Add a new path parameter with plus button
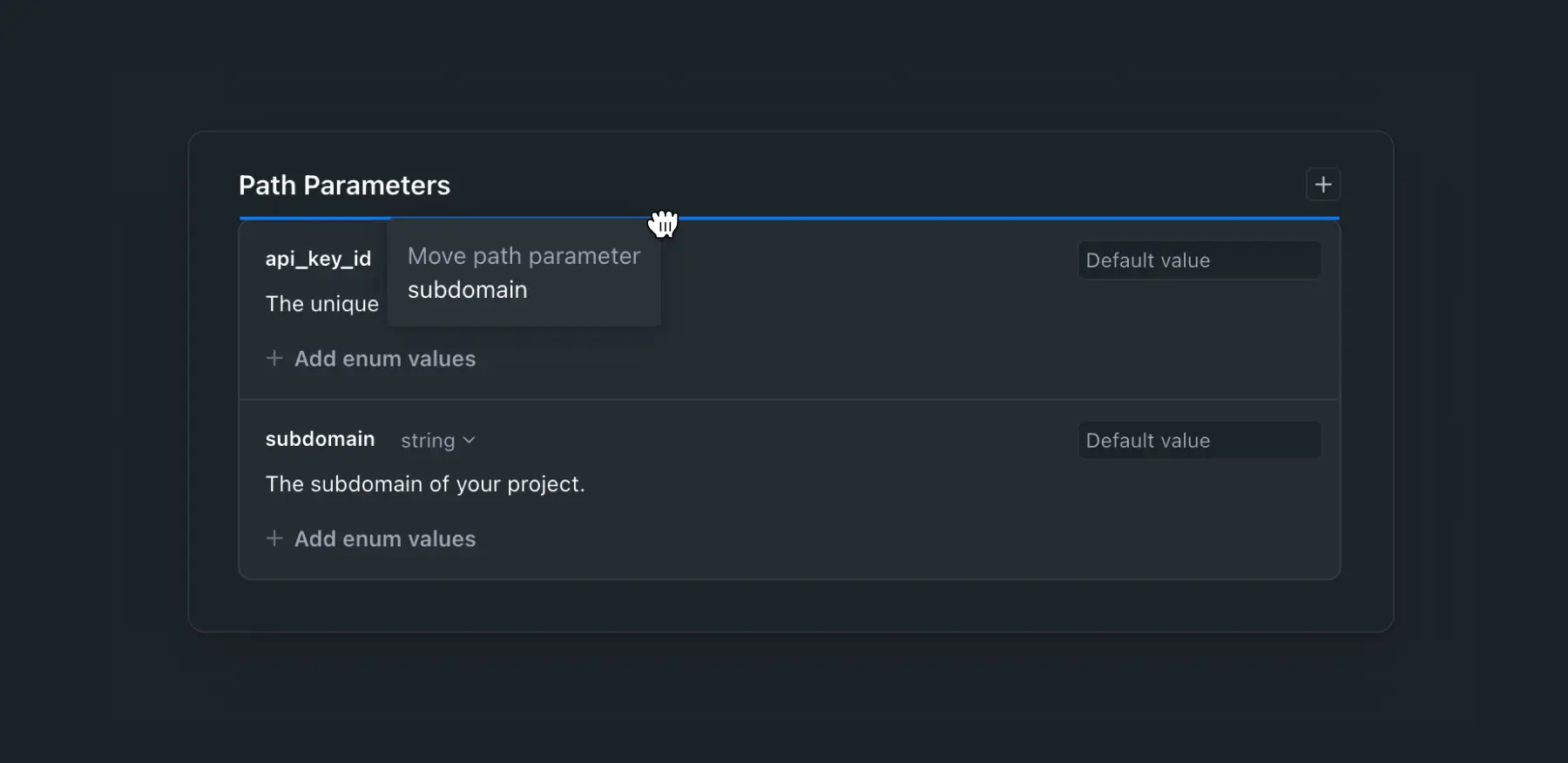This screenshot has width=1568, height=763. (x=1322, y=185)
